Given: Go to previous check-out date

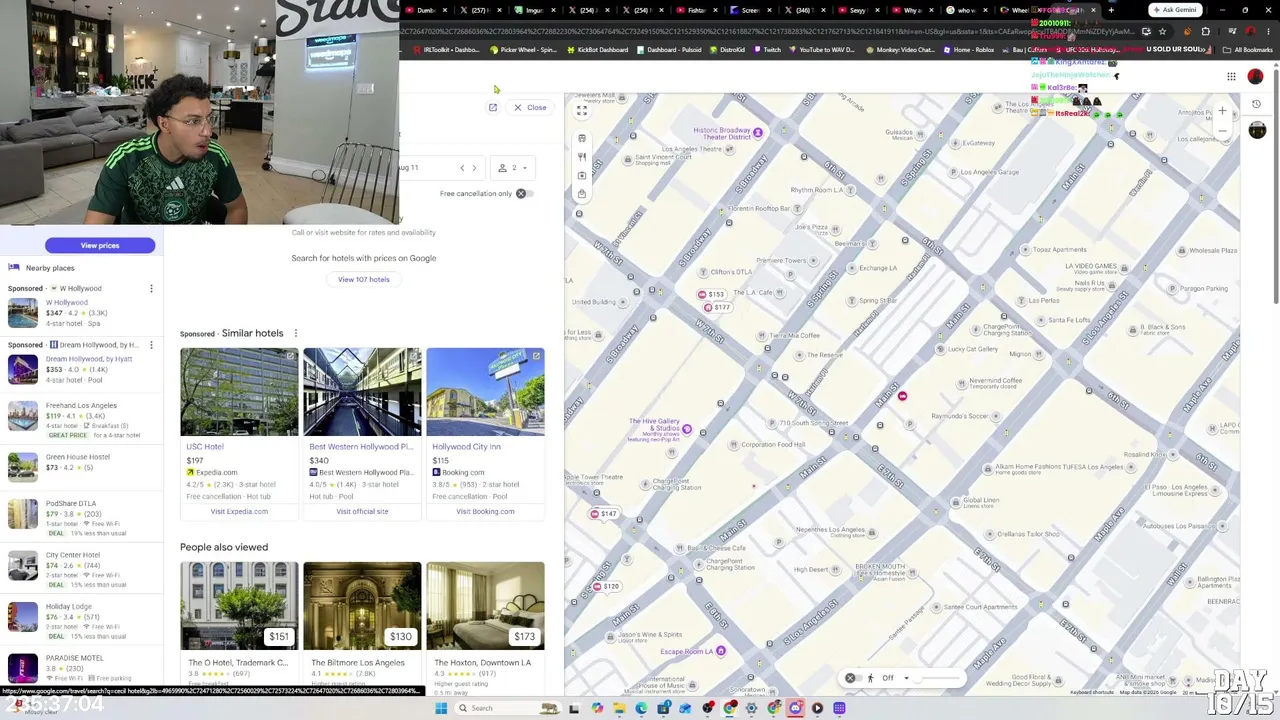Looking at the screenshot, I should (x=462, y=168).
